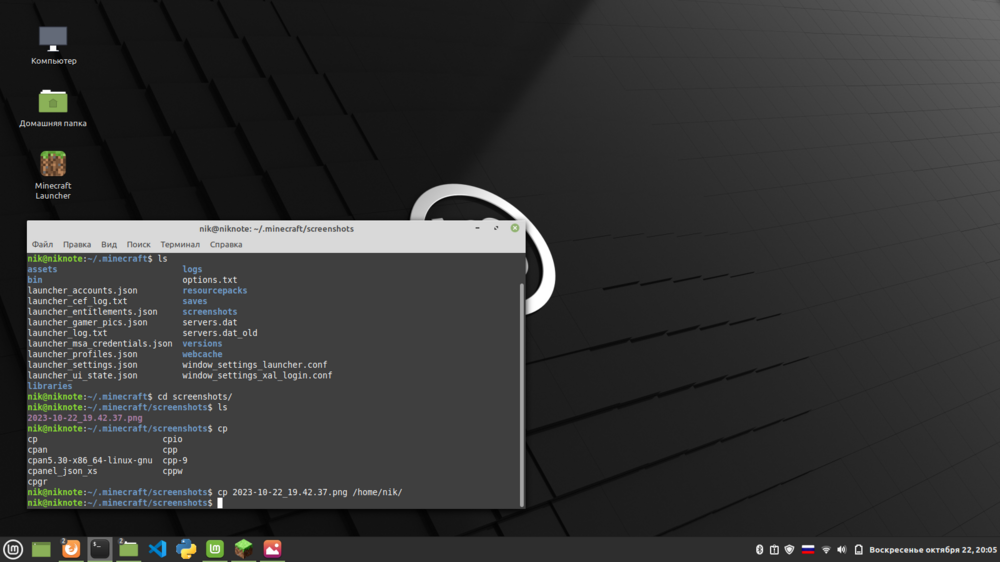Click the shield security tray icon
Screen dimensions: 1000x562
(790, 549)
